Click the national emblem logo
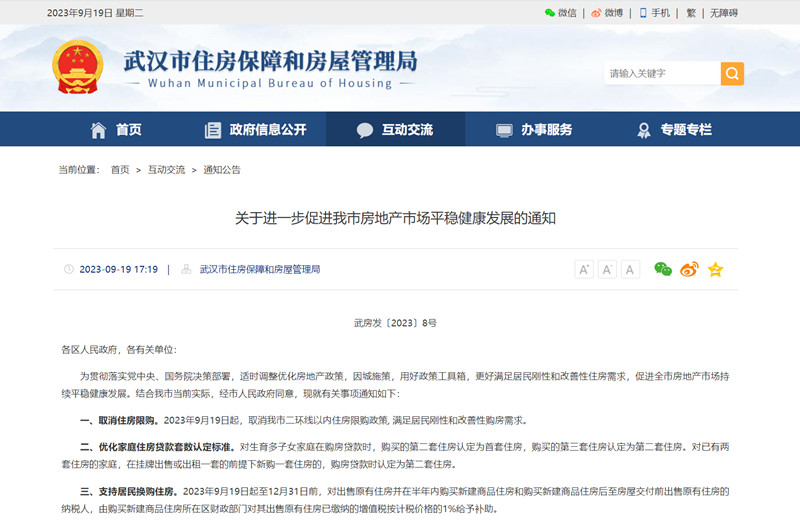The image size is (800, 521). [78, 67]
